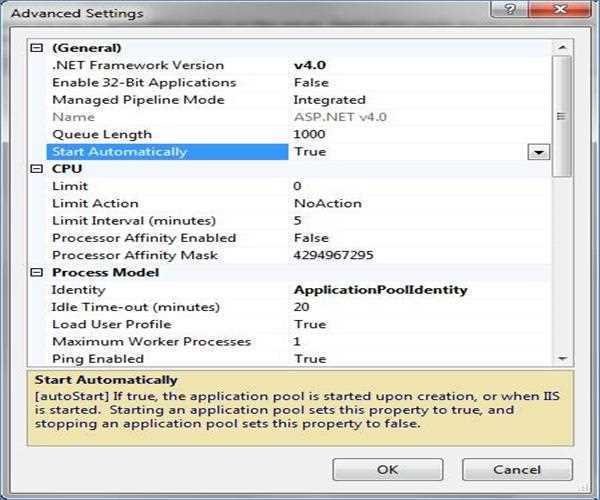600x500 pixels.
Task: Click scrollbar up arrow
Action: pyautogui.click(x=562, y=47)
